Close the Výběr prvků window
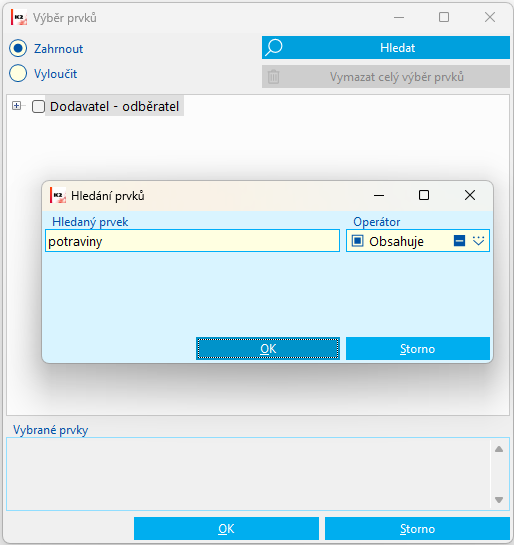The height and width of the screenshot is (545, 514). (490, 17)
